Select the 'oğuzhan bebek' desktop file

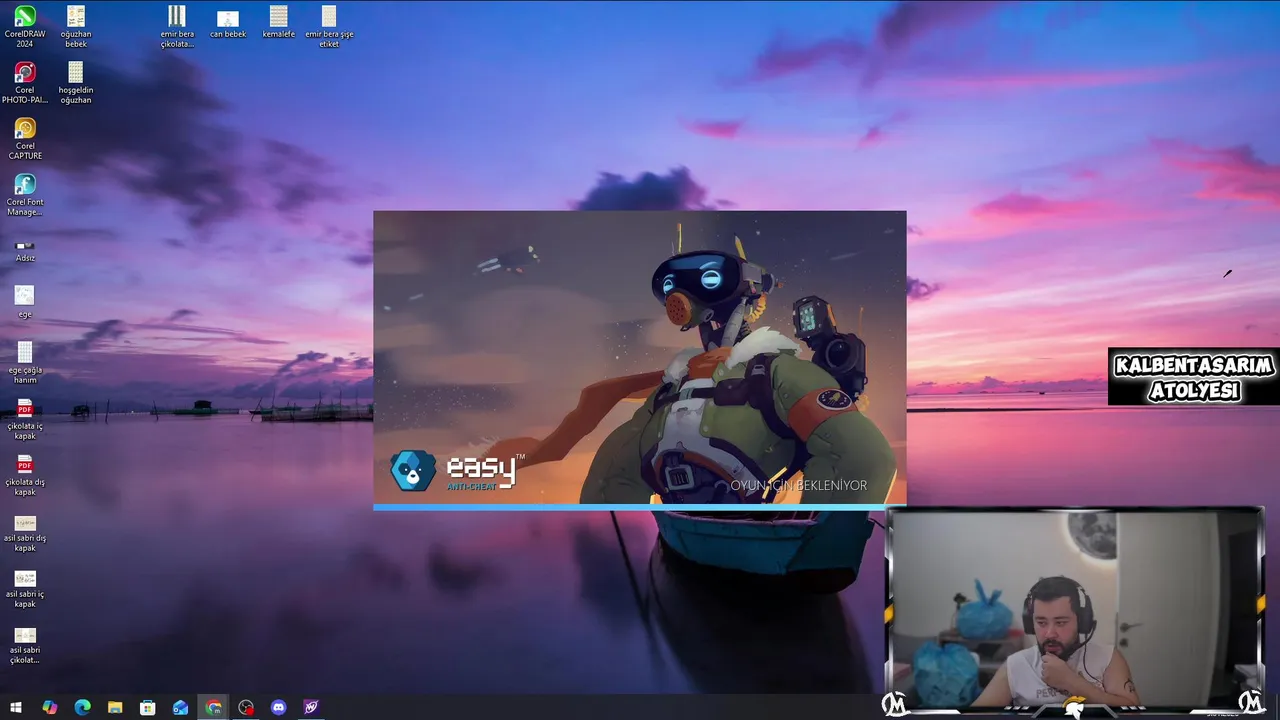76,26
